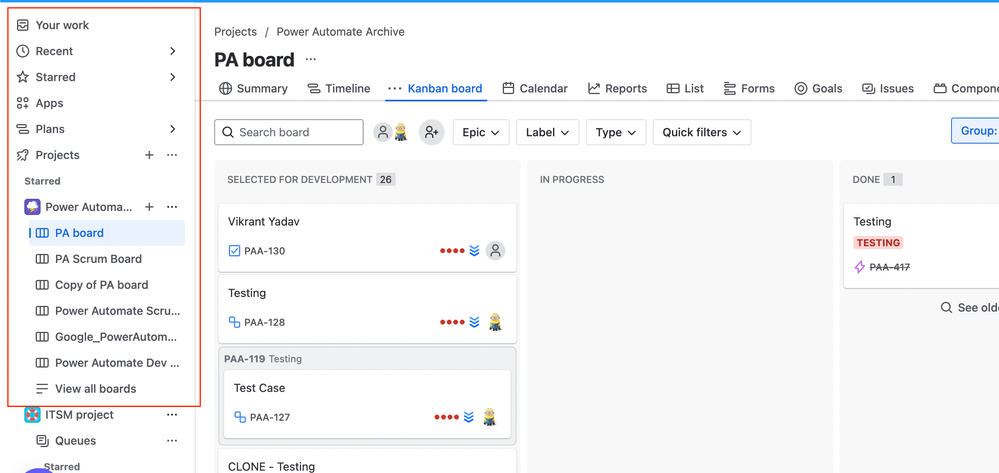Open the Power Automate project in sidebar

click(79, 207)
